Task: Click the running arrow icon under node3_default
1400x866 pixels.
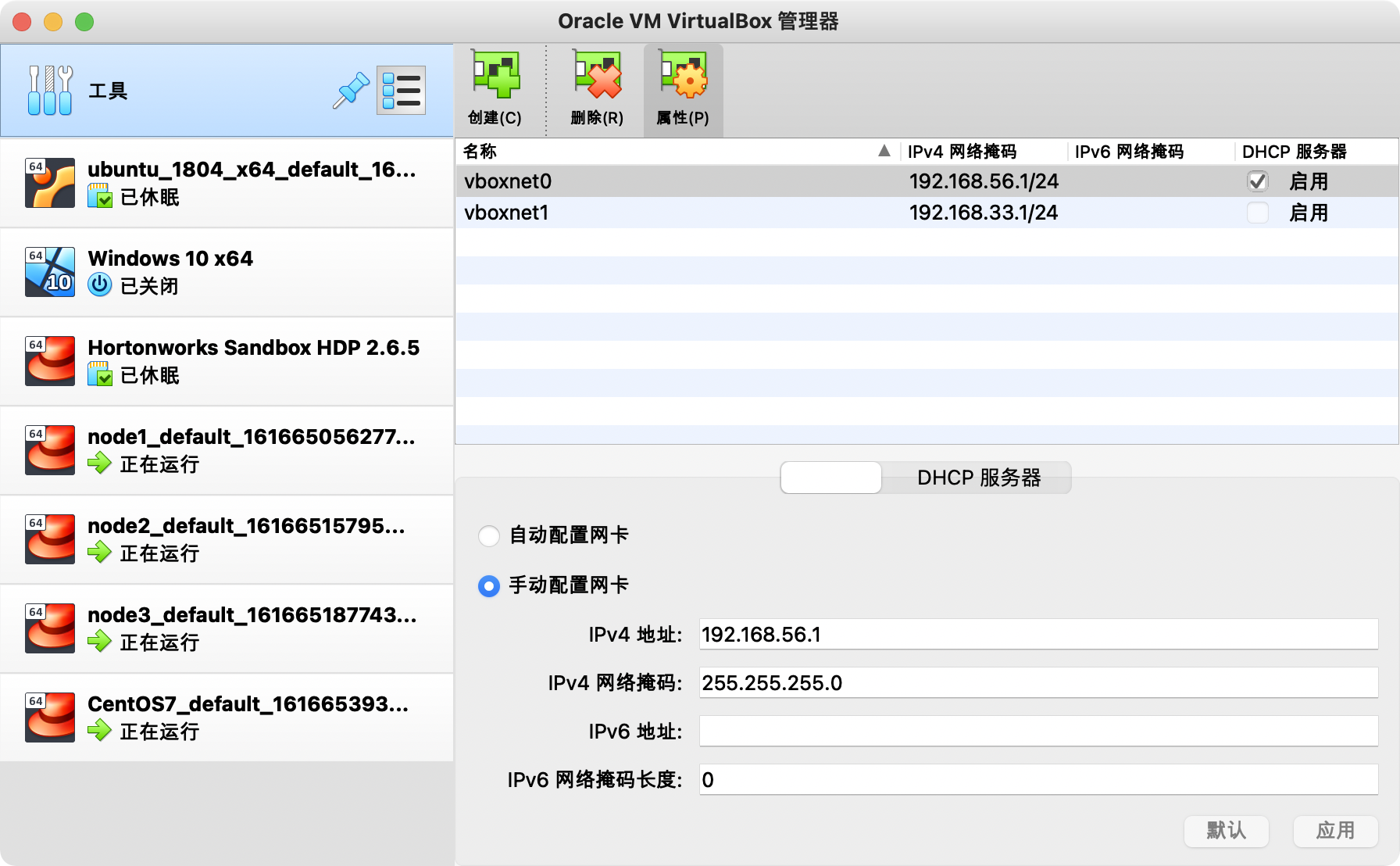Action: tap(100, 642)
